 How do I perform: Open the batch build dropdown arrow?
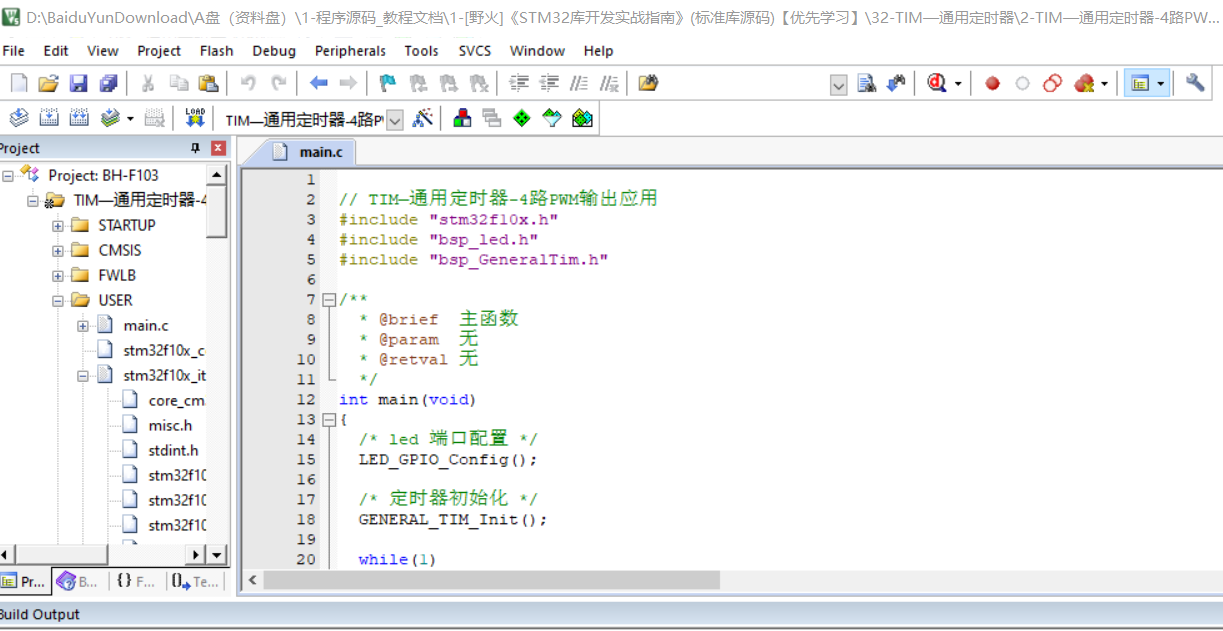[131, 119]
